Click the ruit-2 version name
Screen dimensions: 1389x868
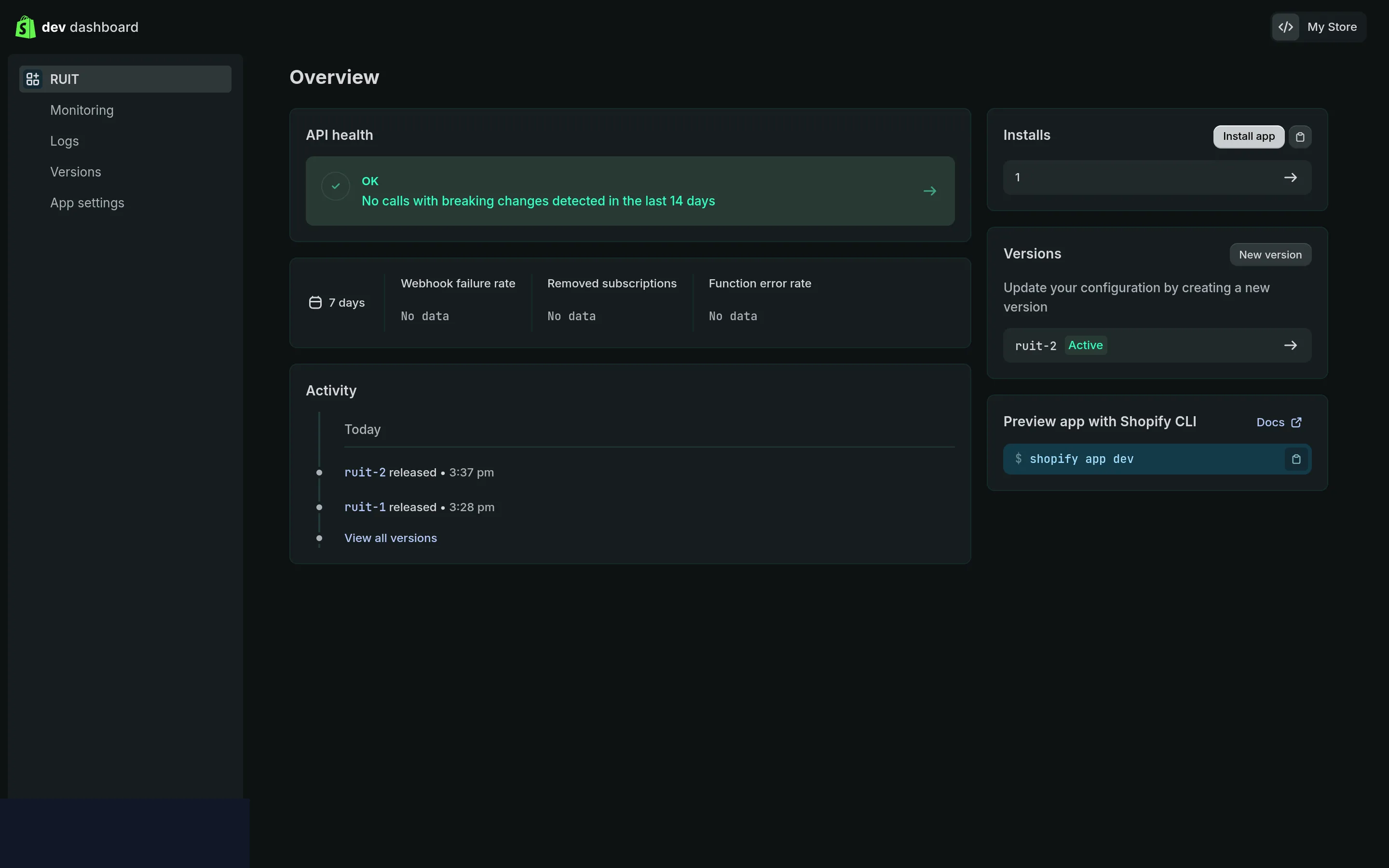tap(1035, 346)
